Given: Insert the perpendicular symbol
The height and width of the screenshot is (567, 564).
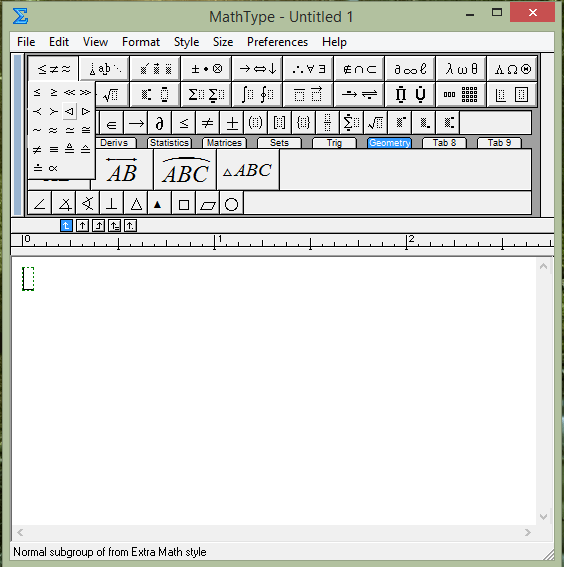Looking at the screenshot, I should 111,204.
